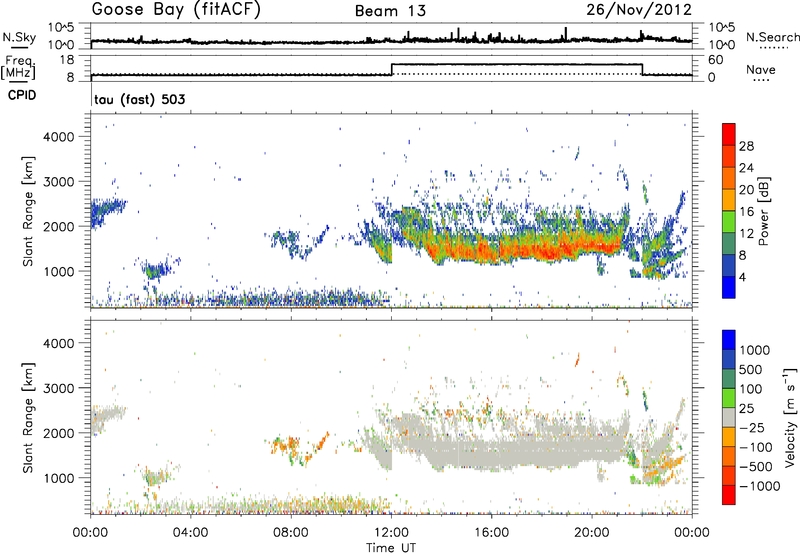800x554 pixels.
Task: Click the "08:00" time tick label
Action: tap(290, 533)
